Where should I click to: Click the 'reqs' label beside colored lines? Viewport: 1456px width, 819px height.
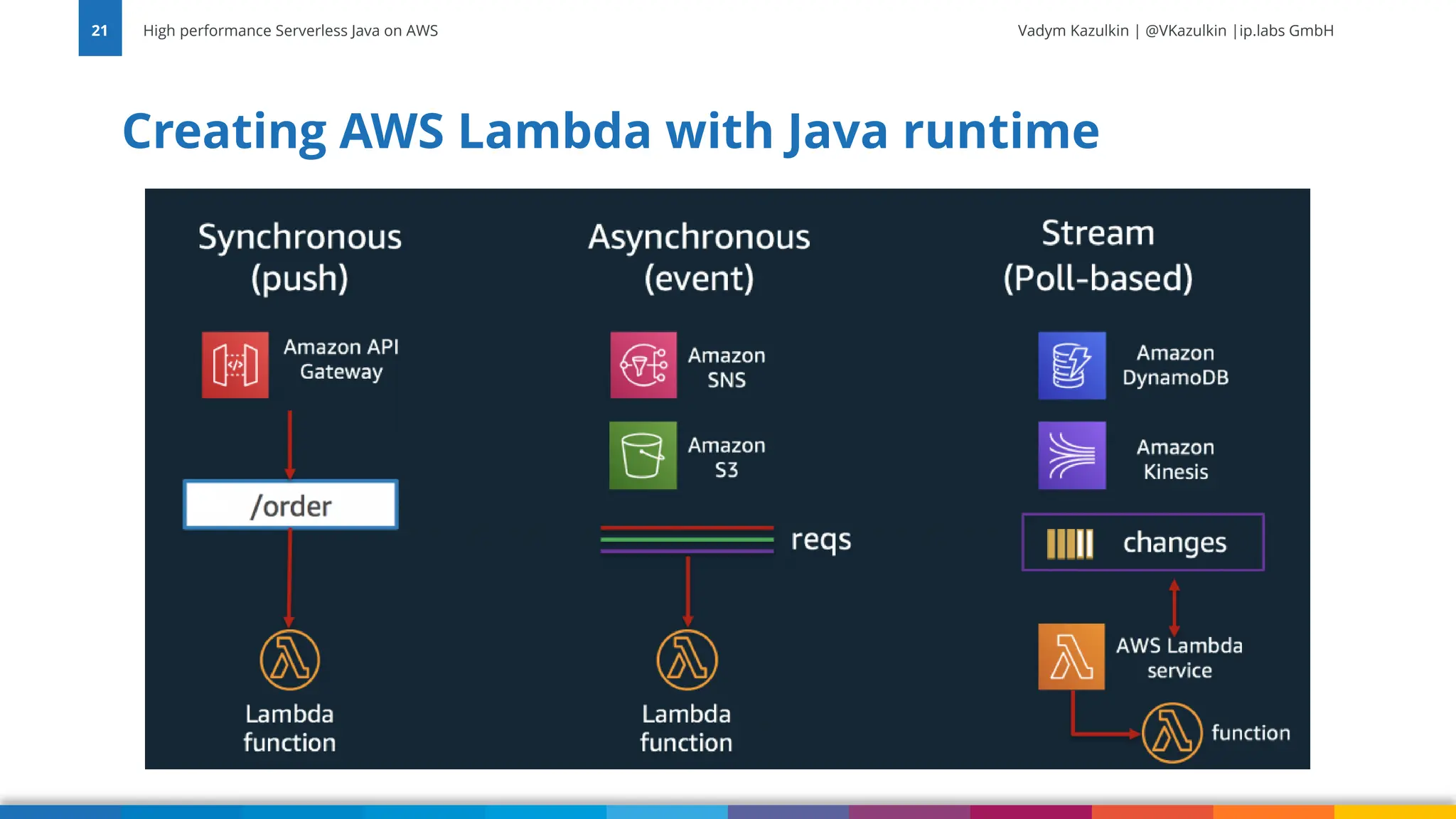(x=821, y=540)
